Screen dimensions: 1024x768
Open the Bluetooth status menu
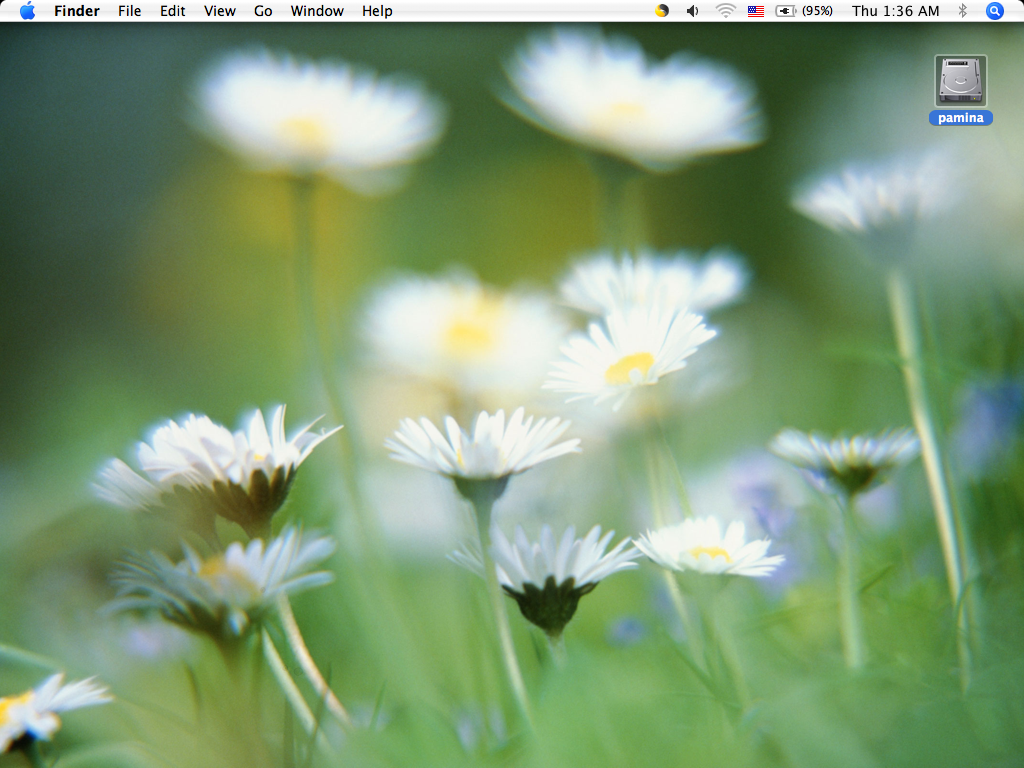962,11
